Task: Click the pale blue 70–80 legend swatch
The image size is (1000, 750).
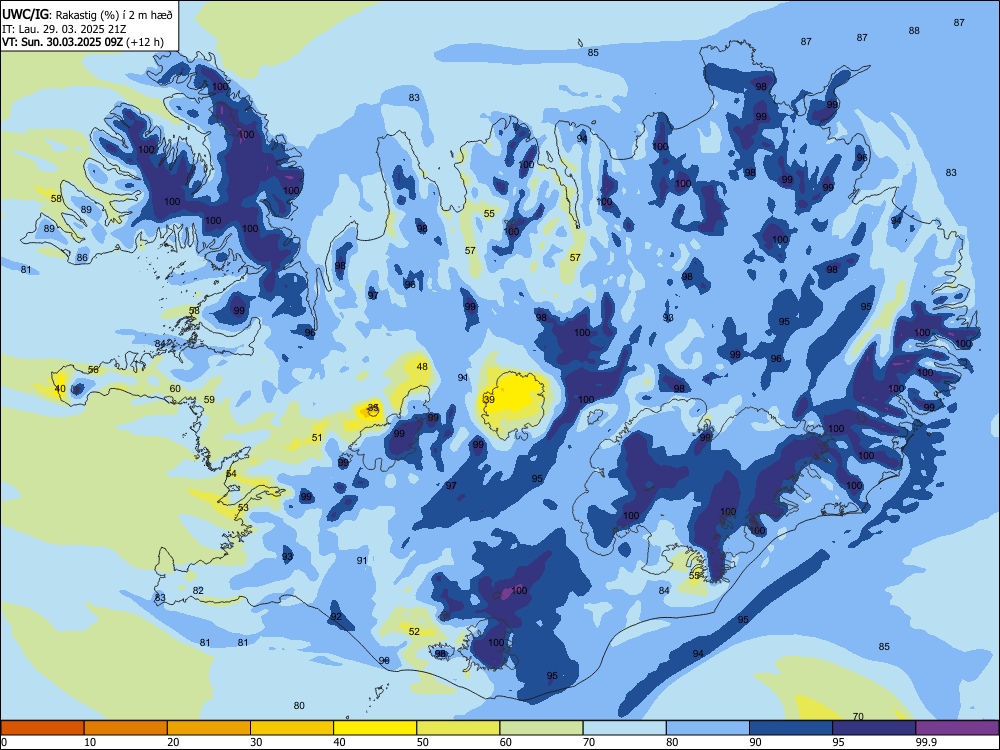Action: 624,728
